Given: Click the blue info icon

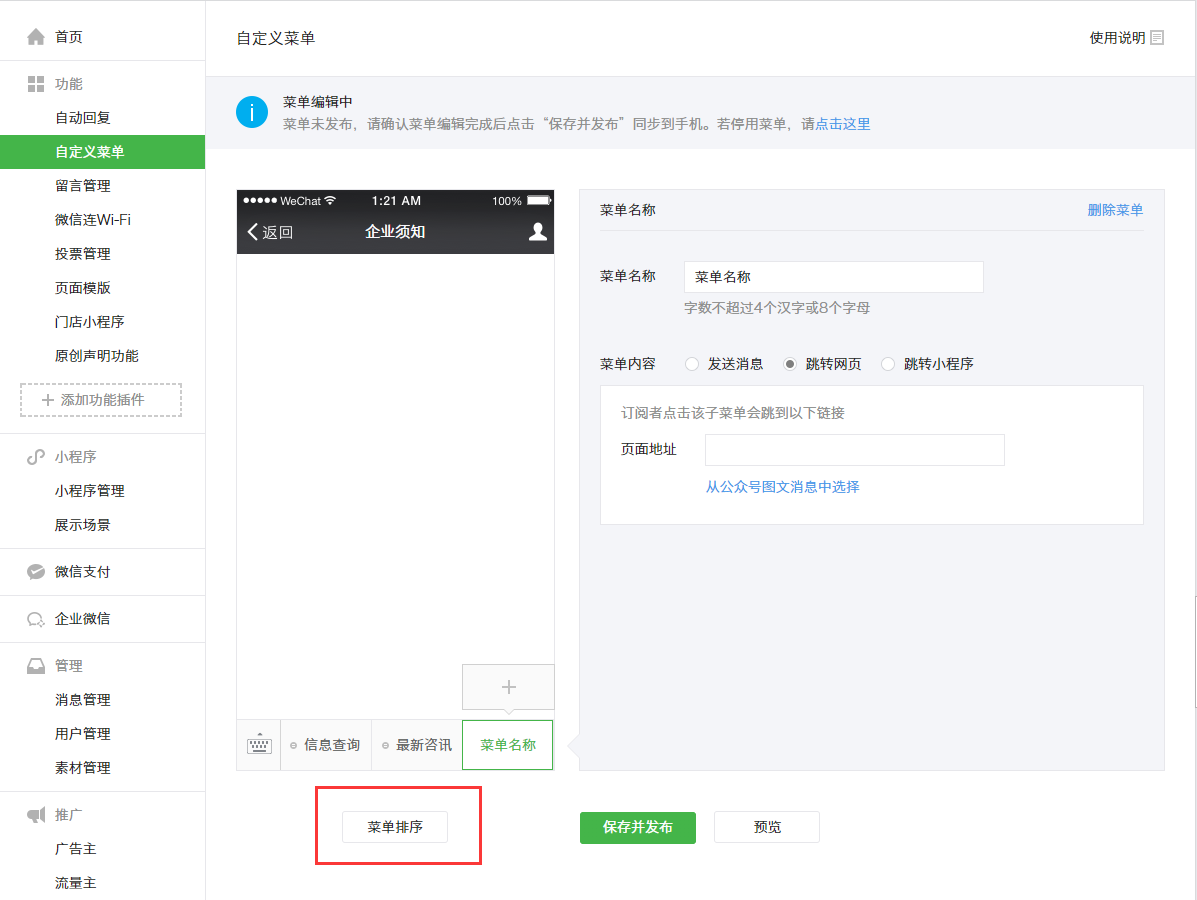Looking at the screenshot, I should point(252,112).
